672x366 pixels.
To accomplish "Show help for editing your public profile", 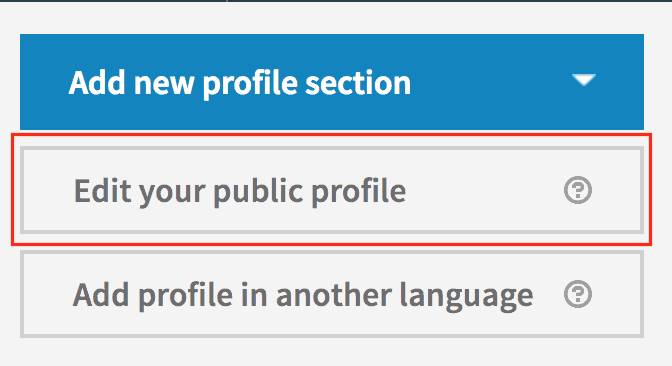I will click(x=578, y=190).
